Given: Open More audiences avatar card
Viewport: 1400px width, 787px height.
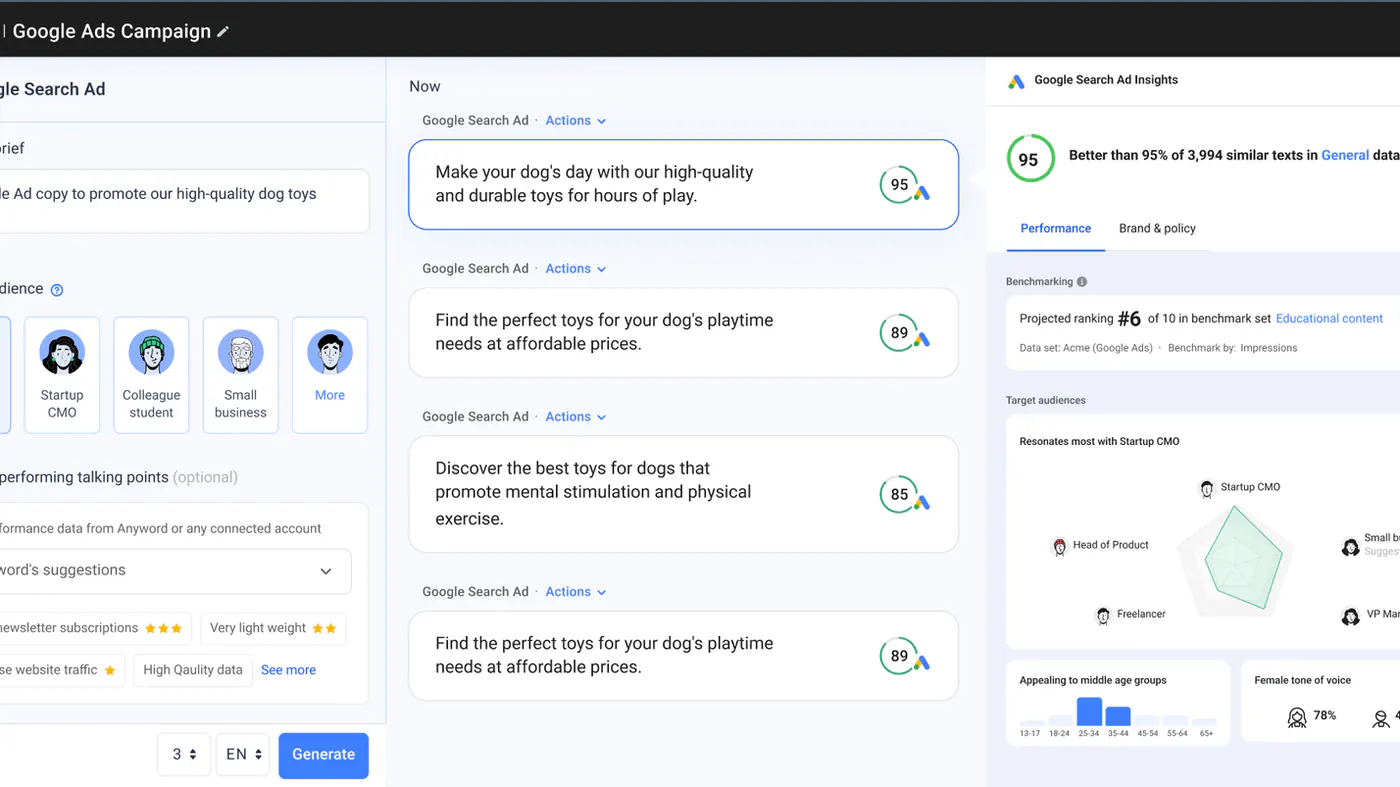Looking at the screenshot, I should point(330,375).
